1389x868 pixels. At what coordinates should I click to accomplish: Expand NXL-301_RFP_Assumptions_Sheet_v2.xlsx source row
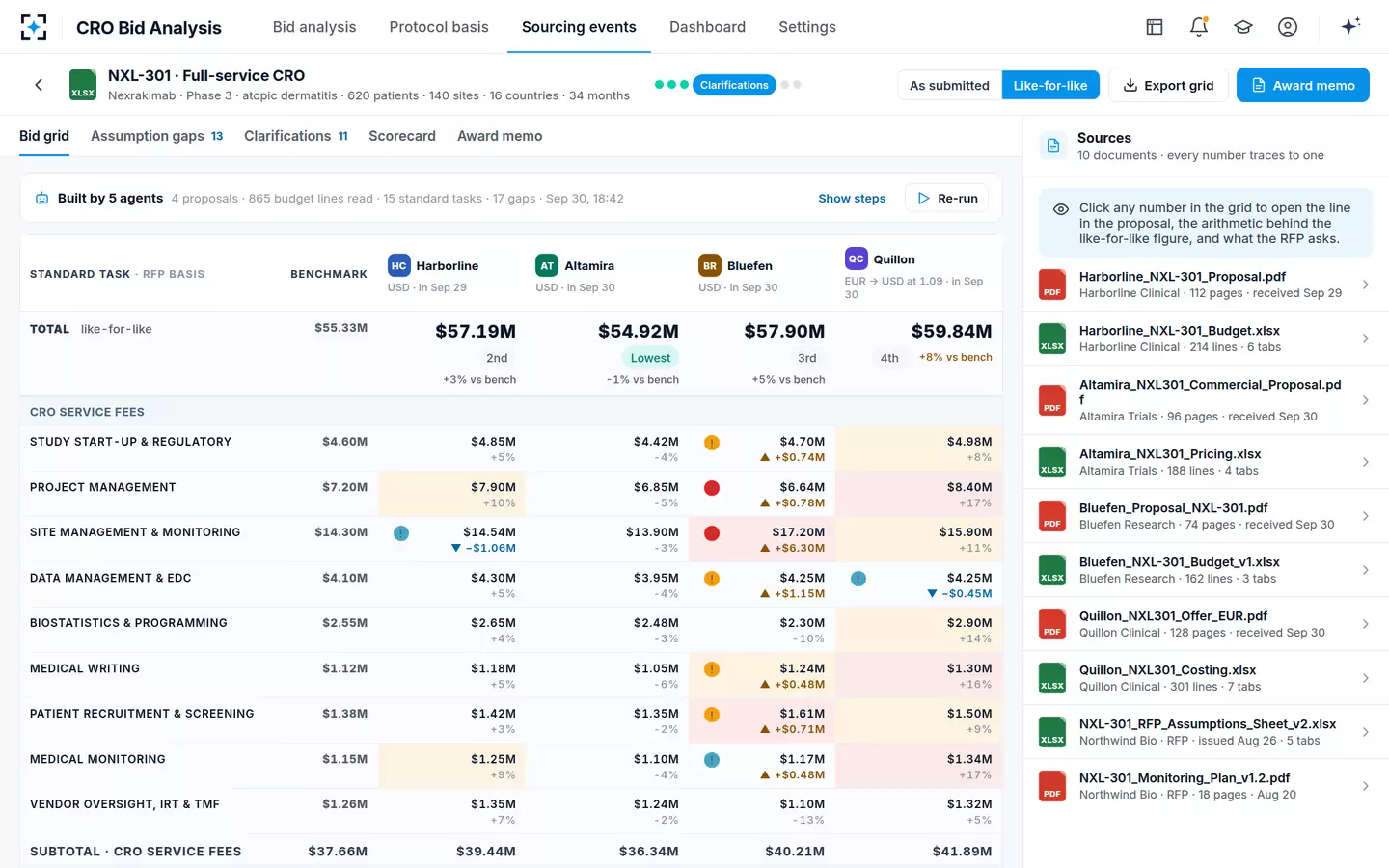[x=1206, y=732]
